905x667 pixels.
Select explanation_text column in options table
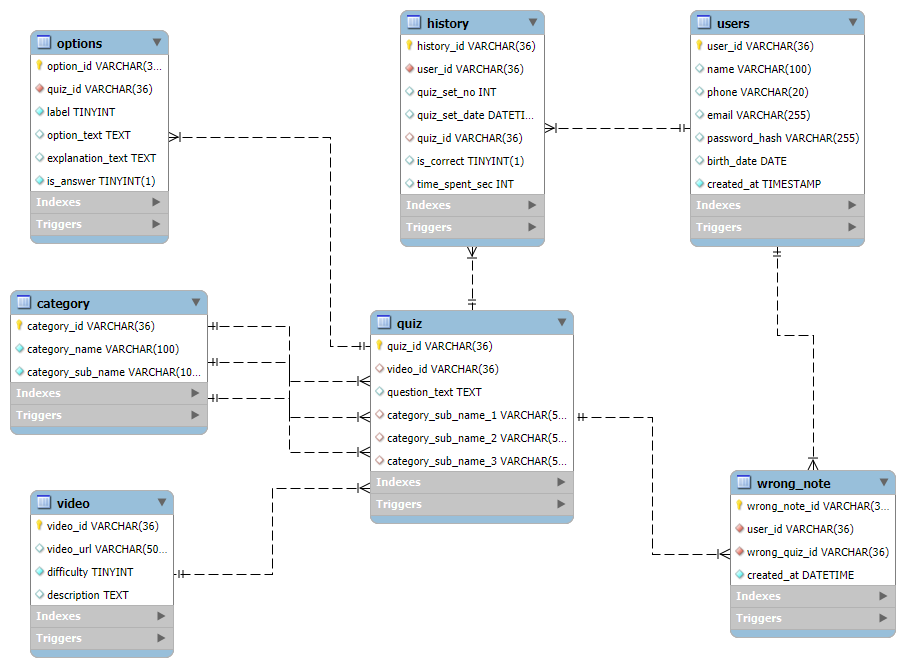pos(99,158)
